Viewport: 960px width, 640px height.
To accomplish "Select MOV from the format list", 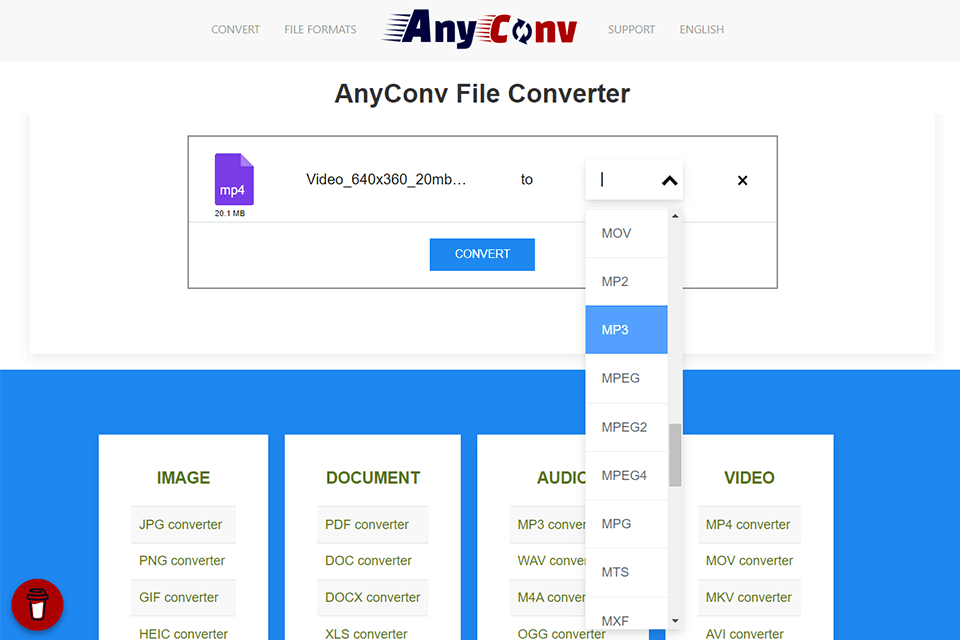I will tap(626, 233).
